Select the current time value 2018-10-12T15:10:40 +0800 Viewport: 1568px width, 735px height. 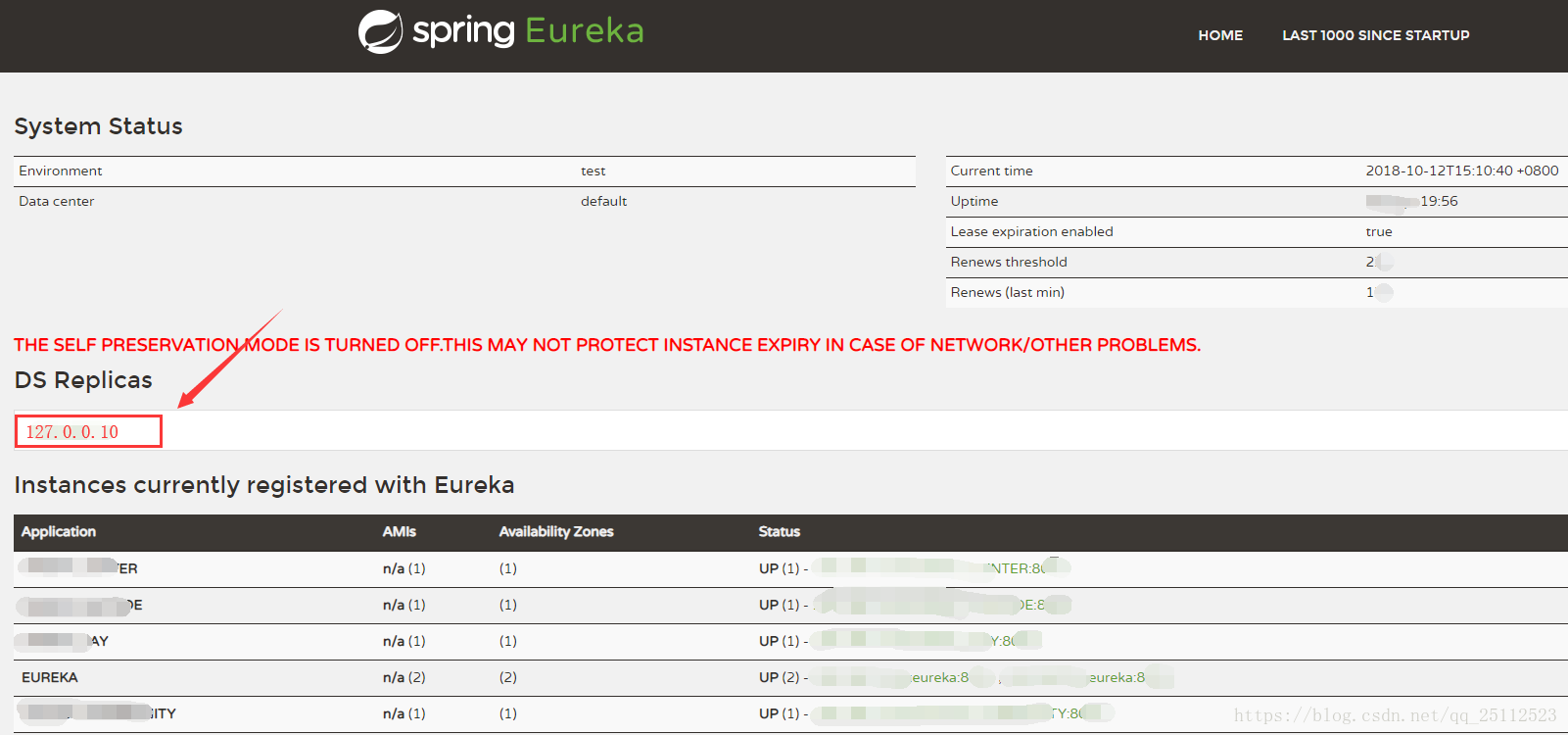[1462, 171]
